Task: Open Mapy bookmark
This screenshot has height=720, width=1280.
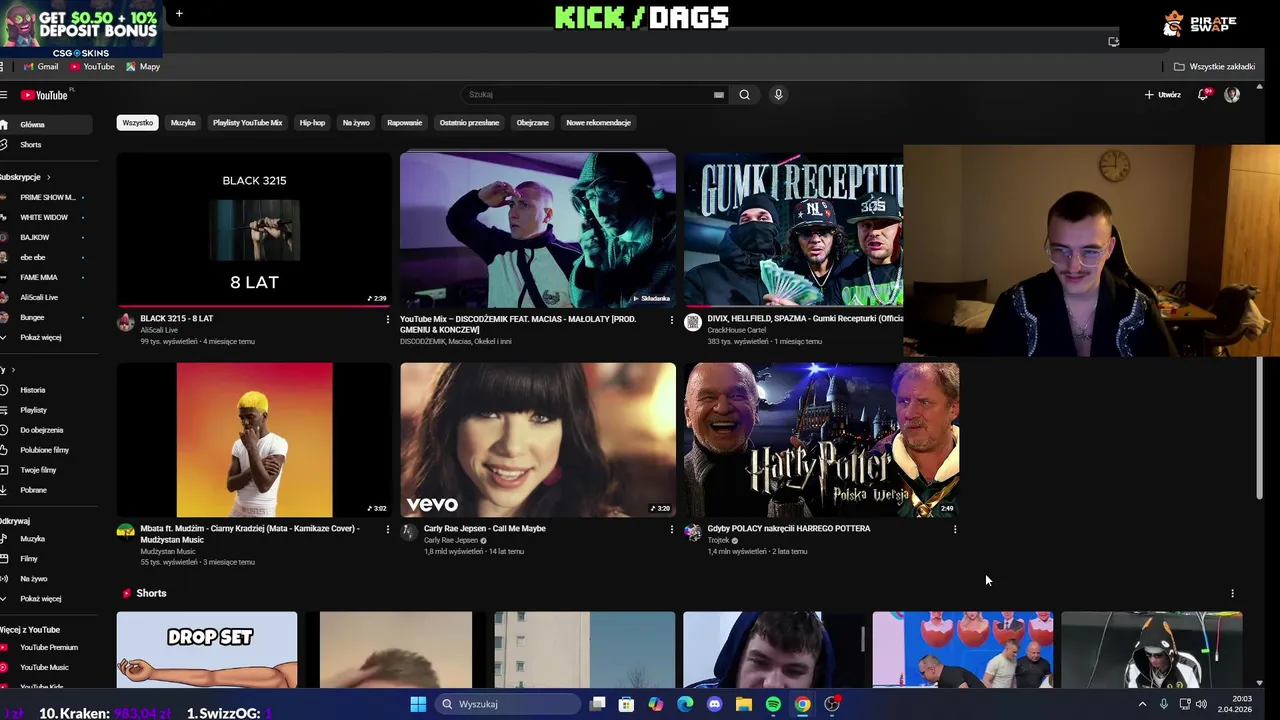Action: tap(143, 67)
